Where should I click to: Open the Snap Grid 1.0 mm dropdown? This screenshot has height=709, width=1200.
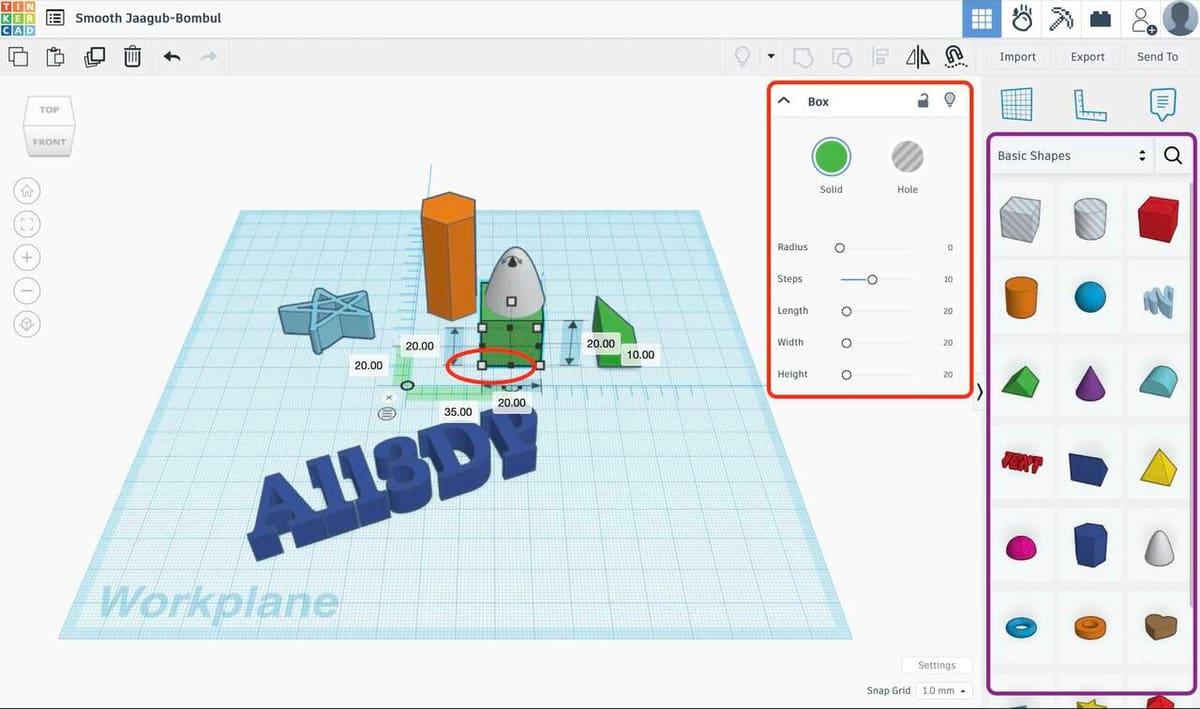(x=945, y=691)
